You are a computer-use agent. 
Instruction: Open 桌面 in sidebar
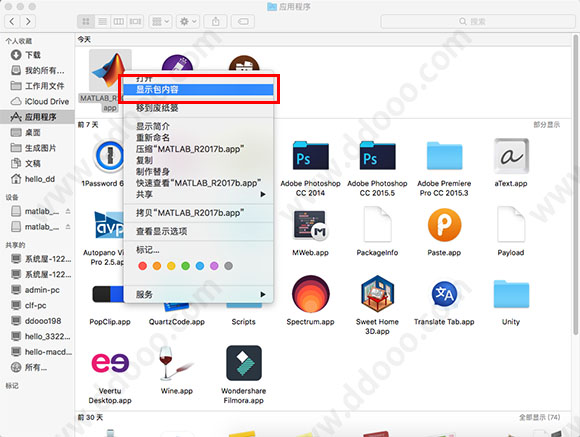click(37, 133)
